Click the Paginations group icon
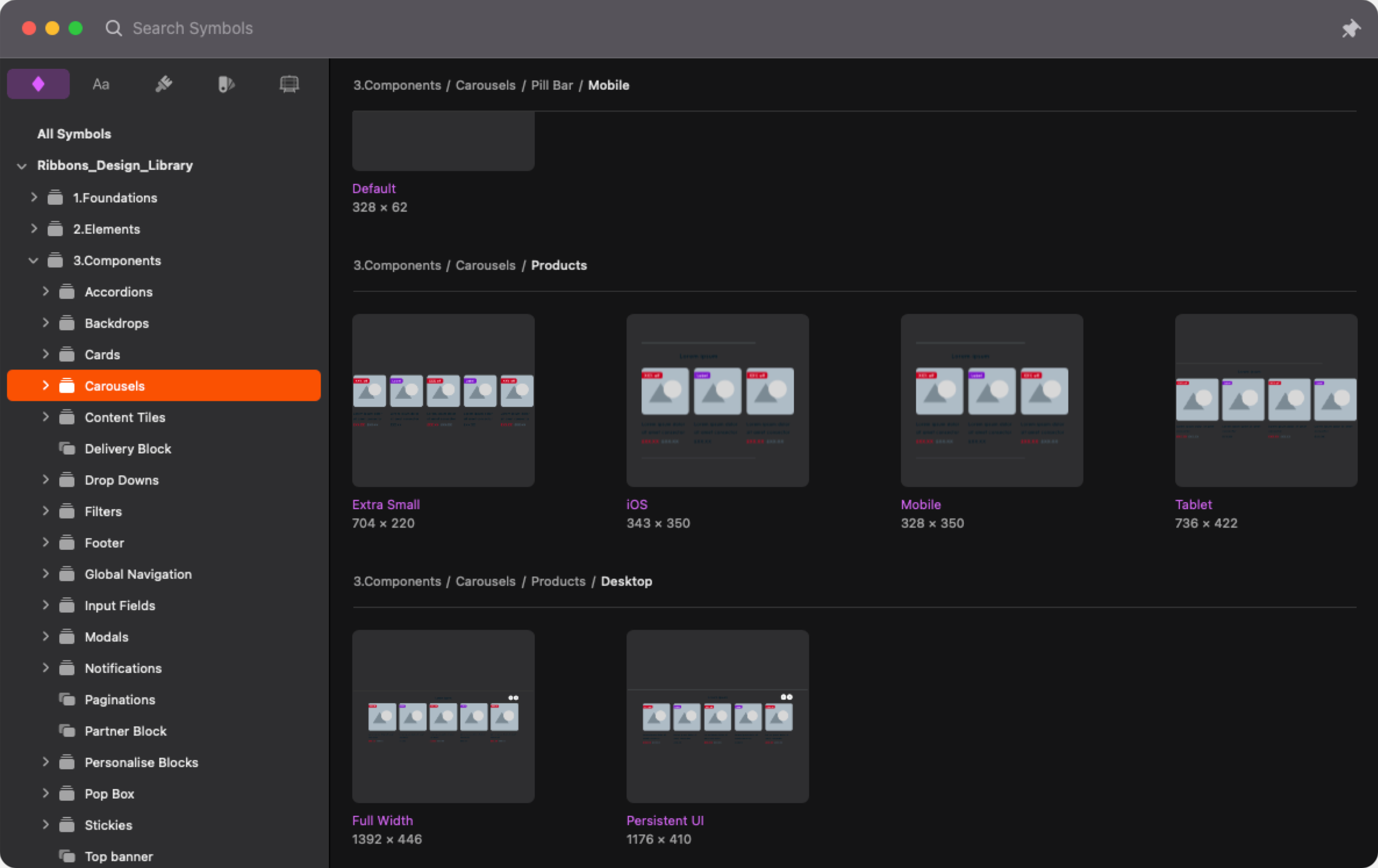Viewport: 1378px width, 868px height. click(67, 699)
